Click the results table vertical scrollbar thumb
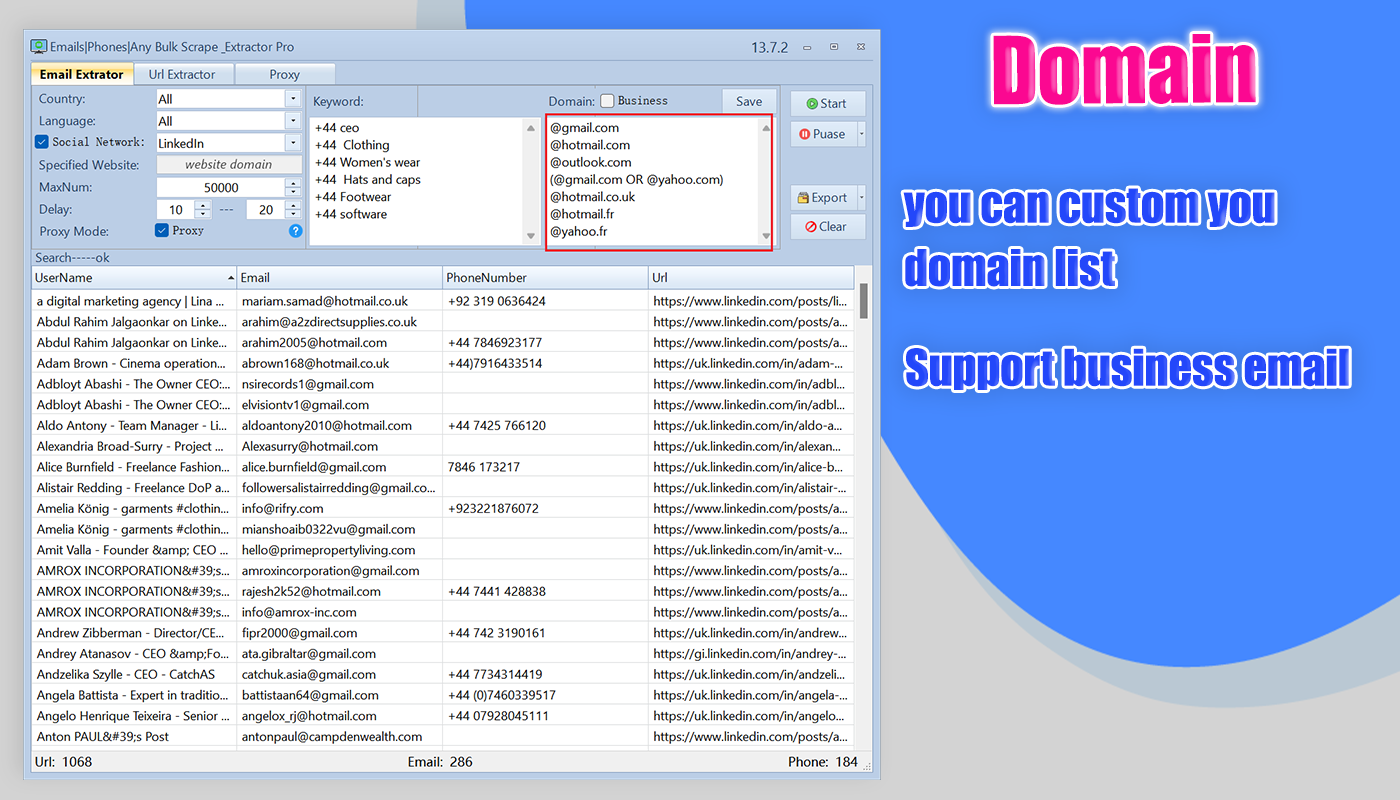1400x800 pixels. 863,299
